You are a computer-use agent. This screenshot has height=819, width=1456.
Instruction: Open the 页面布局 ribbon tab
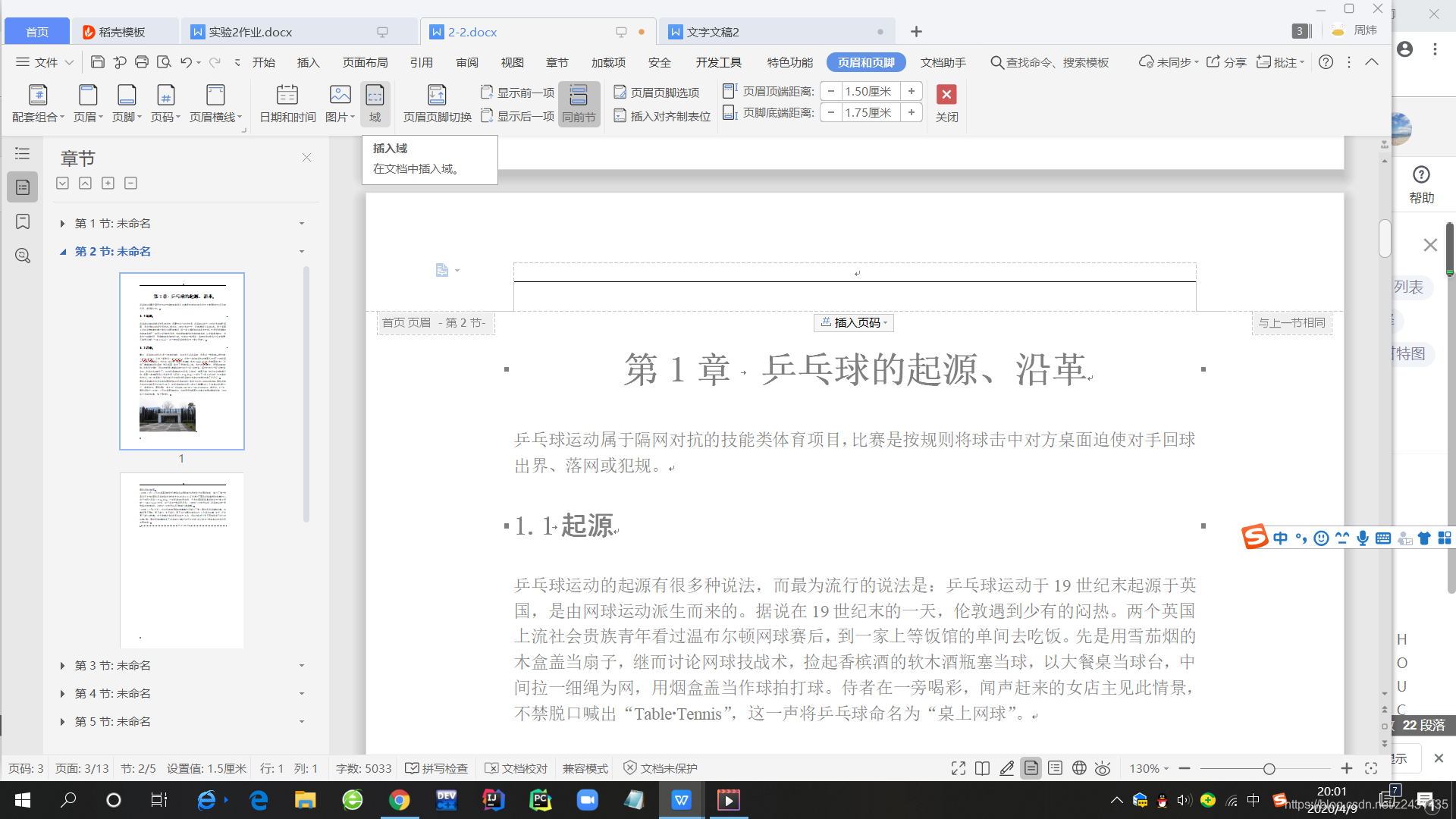[365, 62]
